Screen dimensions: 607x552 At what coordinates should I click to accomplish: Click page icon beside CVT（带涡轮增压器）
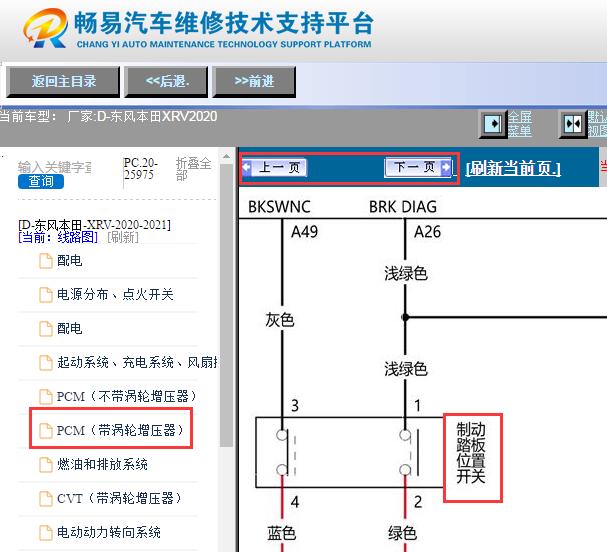46,499
